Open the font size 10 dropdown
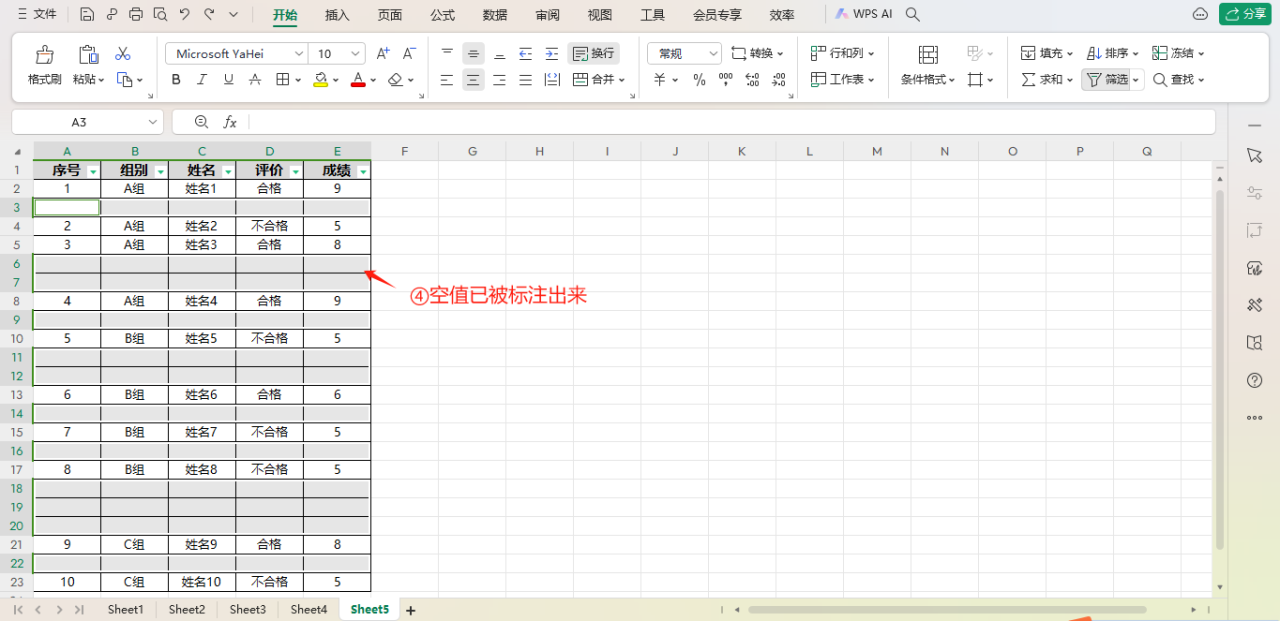 tap(357, 54)
